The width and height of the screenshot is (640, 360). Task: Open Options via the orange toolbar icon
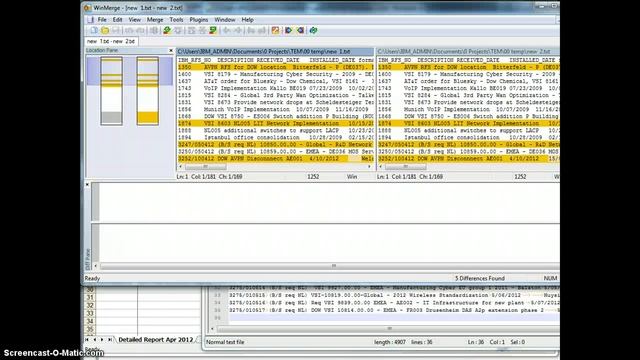(x=276, y=30)
